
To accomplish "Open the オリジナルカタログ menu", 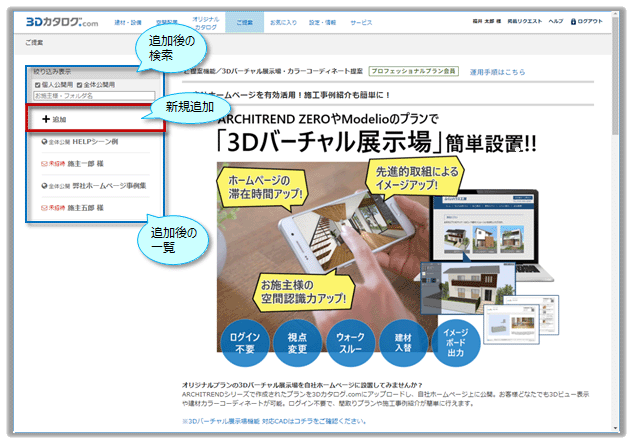I will pyautogui.click(x=206, y=20).
